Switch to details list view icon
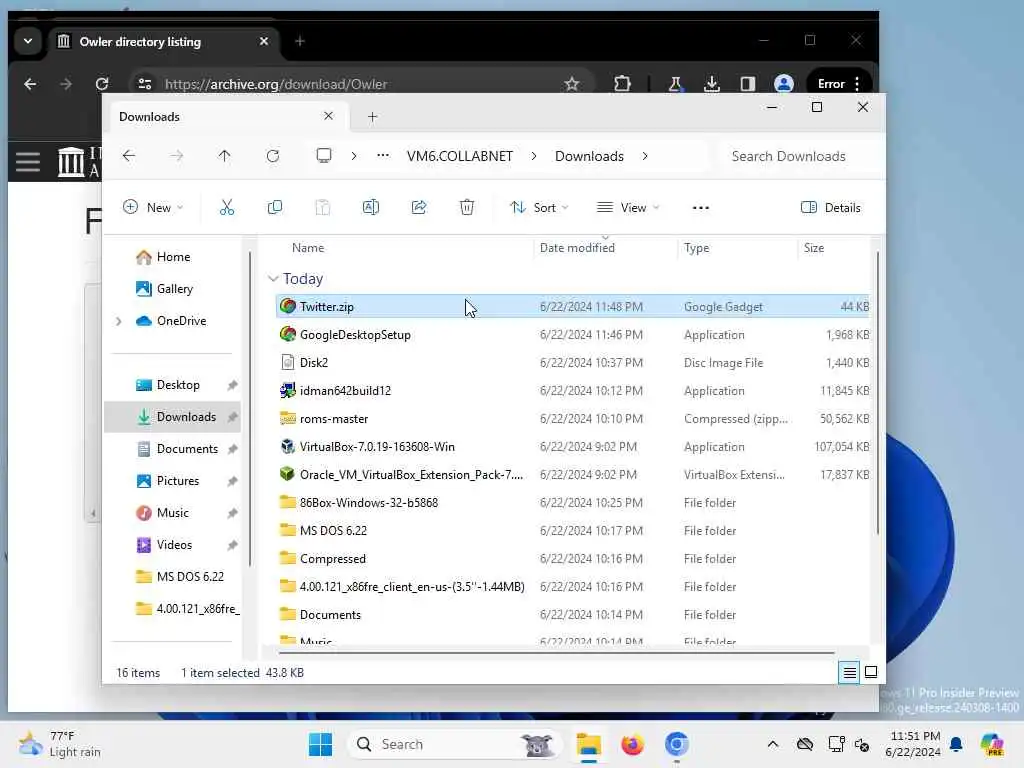This screenshot has height=768, width=1024. coord(849,672)
